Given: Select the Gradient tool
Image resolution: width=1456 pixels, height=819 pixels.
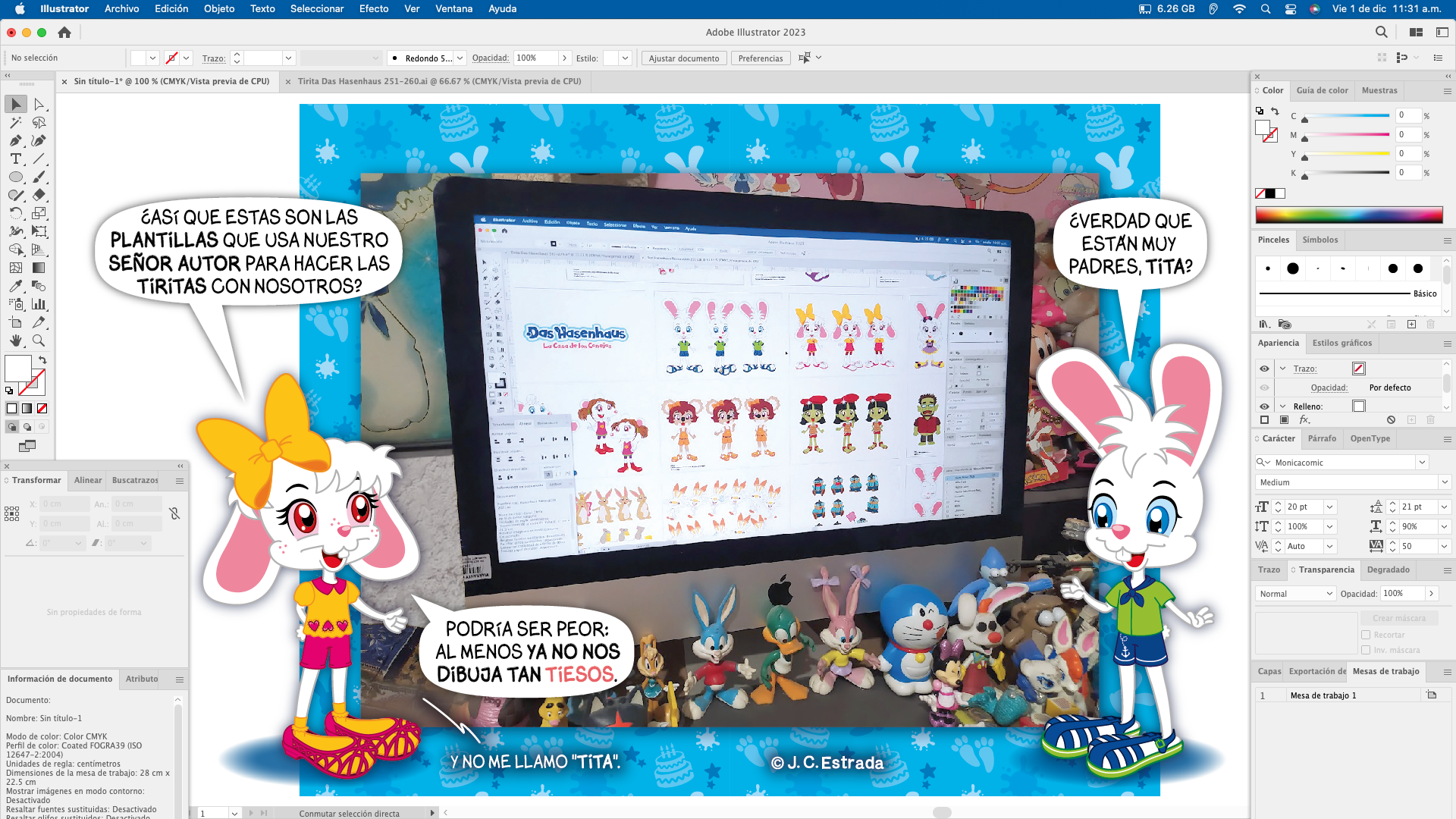Looking at the screenshot, I should (39, 268).
